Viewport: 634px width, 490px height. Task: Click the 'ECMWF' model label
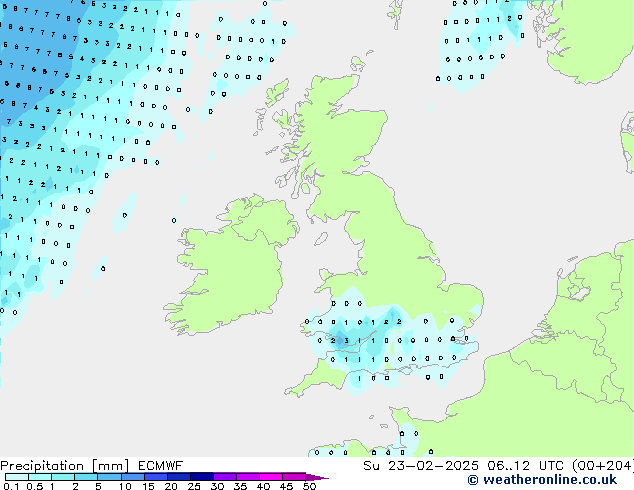(161, 466)
